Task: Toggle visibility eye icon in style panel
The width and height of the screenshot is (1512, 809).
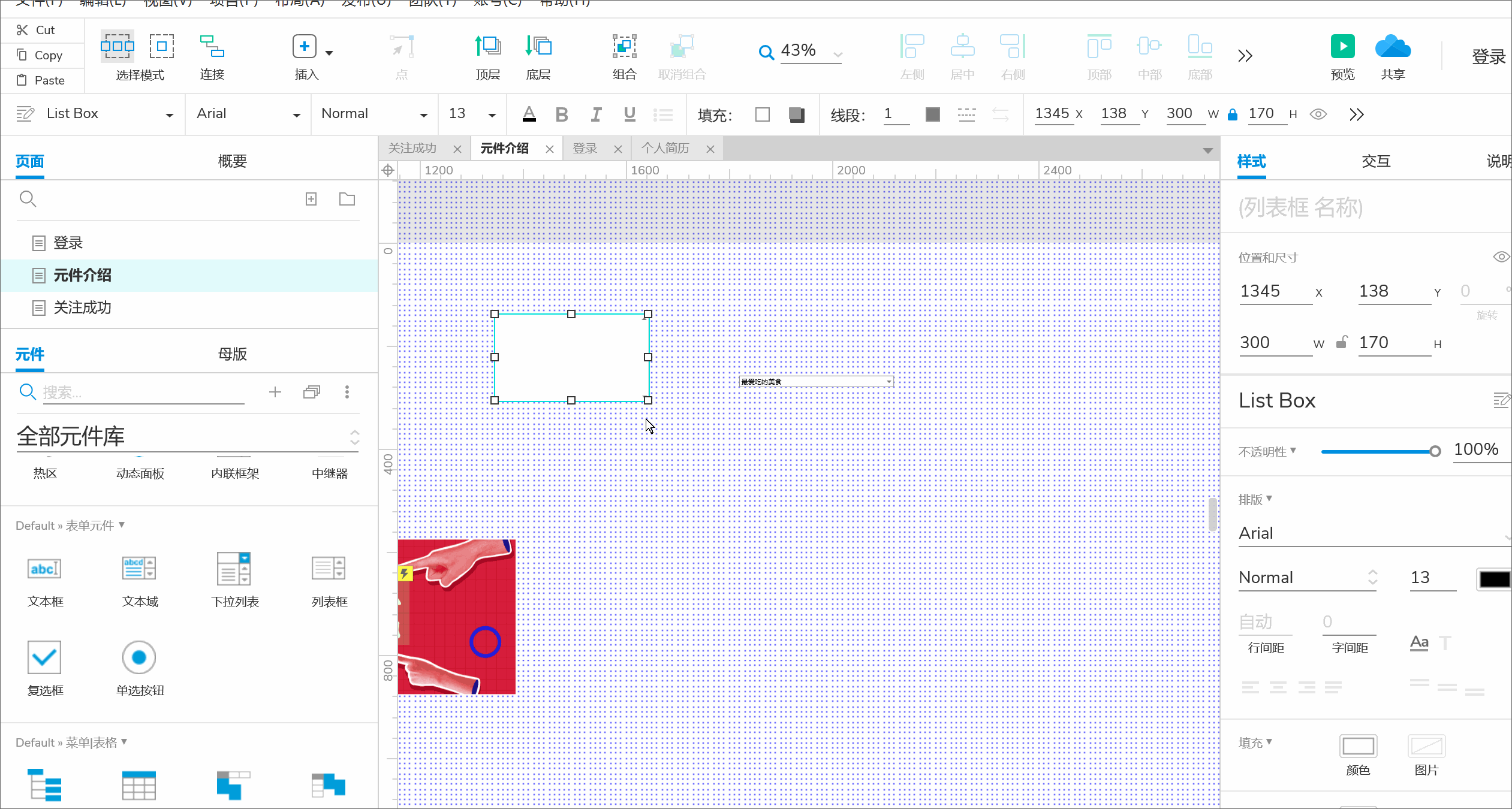Action: pyautogui.click(x=1501, y=257)
